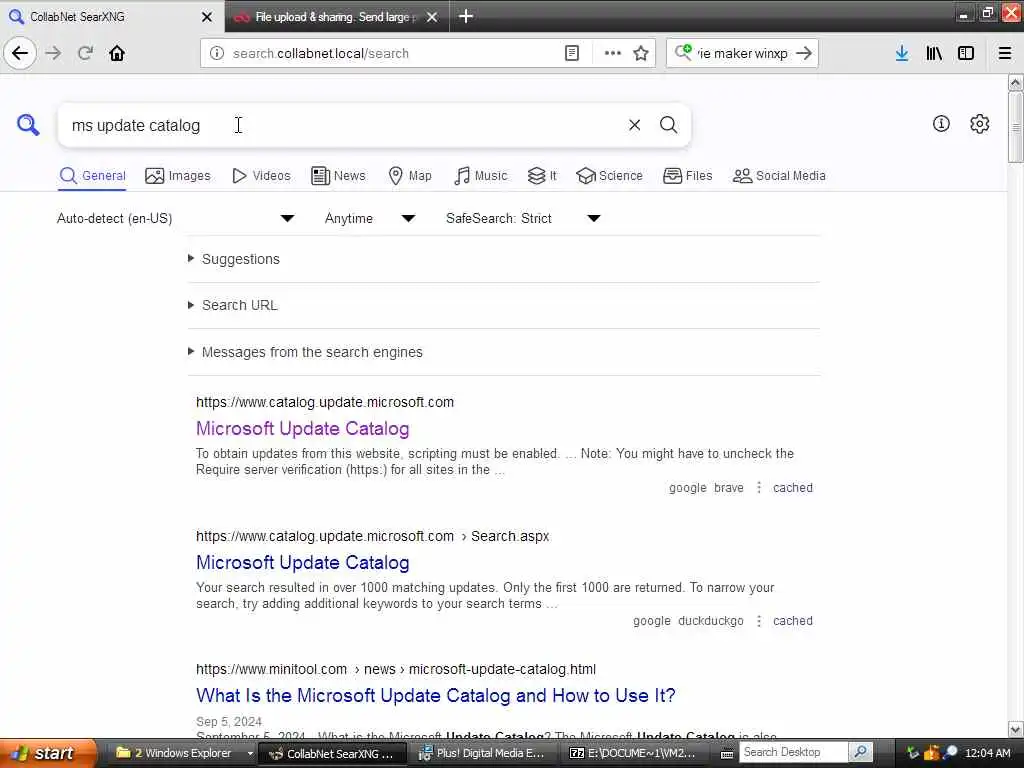Screen dimensions: 1024x768
Task: Switch to Map search category
Action: click(x=410, y=176)
